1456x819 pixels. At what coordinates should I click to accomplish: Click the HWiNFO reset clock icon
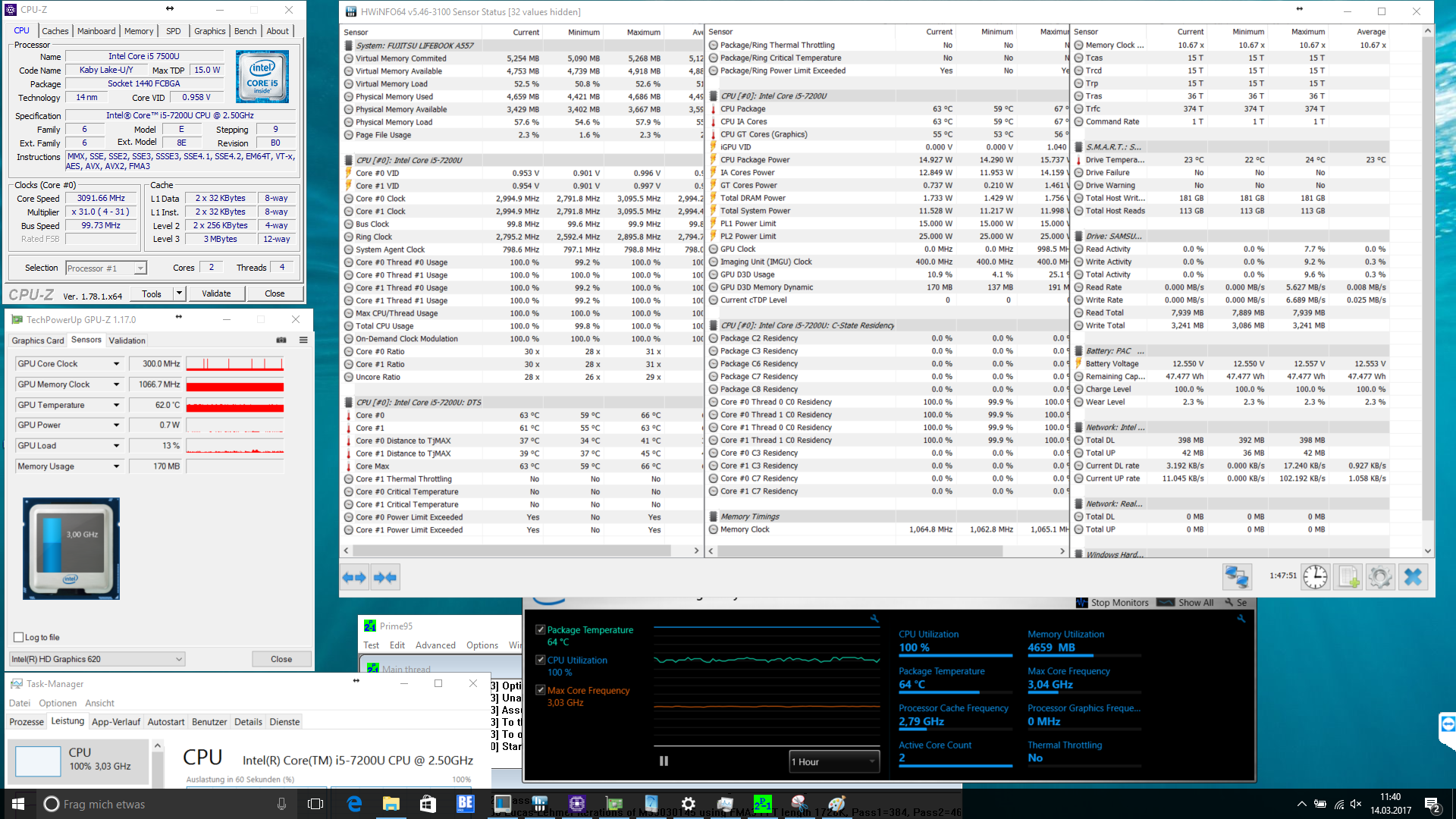[x=1315, y=577]
